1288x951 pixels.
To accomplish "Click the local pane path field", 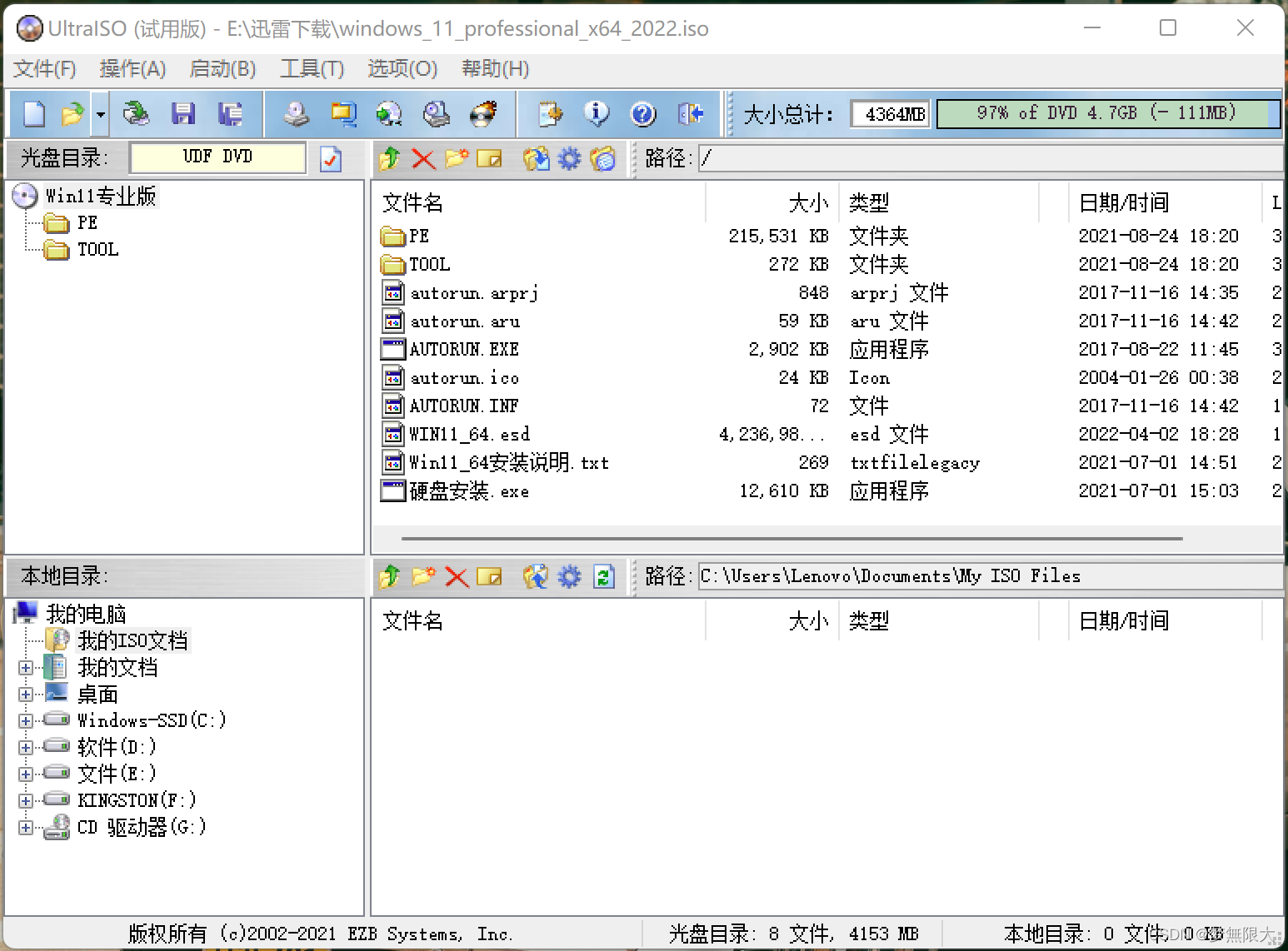I will coord(990,576).
